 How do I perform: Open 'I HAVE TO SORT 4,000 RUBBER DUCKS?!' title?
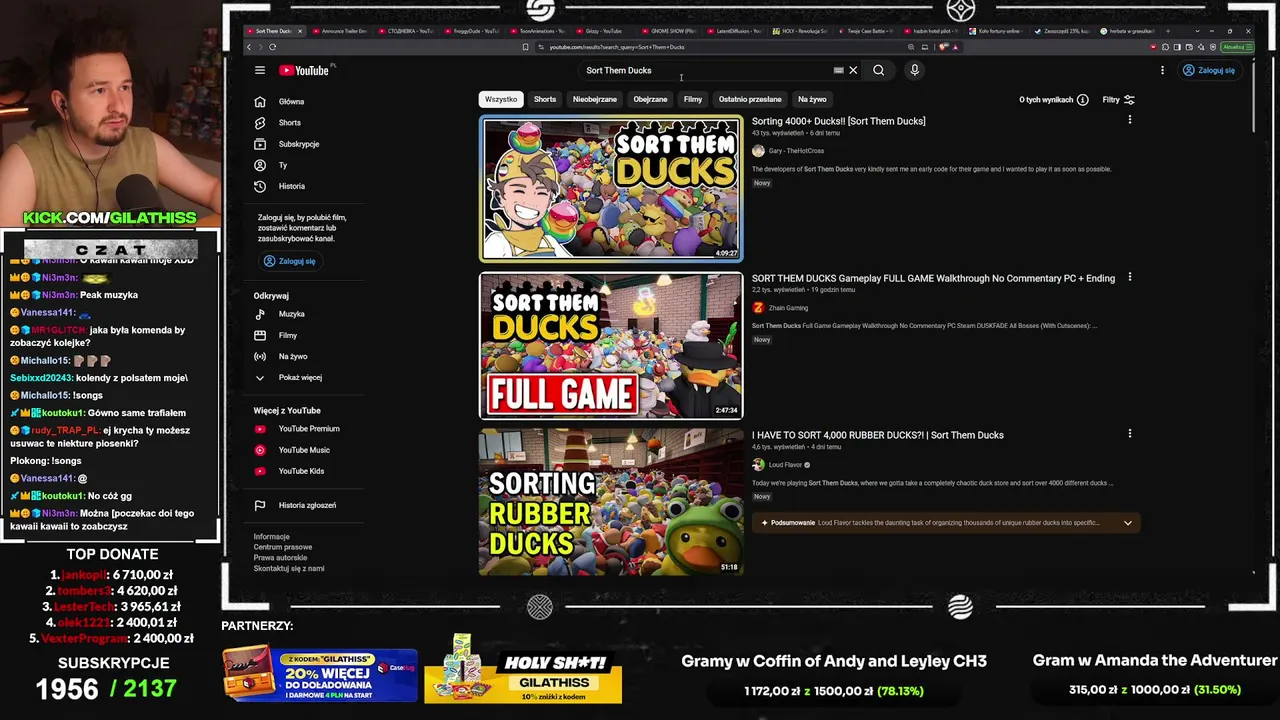(x=878, y=435)
